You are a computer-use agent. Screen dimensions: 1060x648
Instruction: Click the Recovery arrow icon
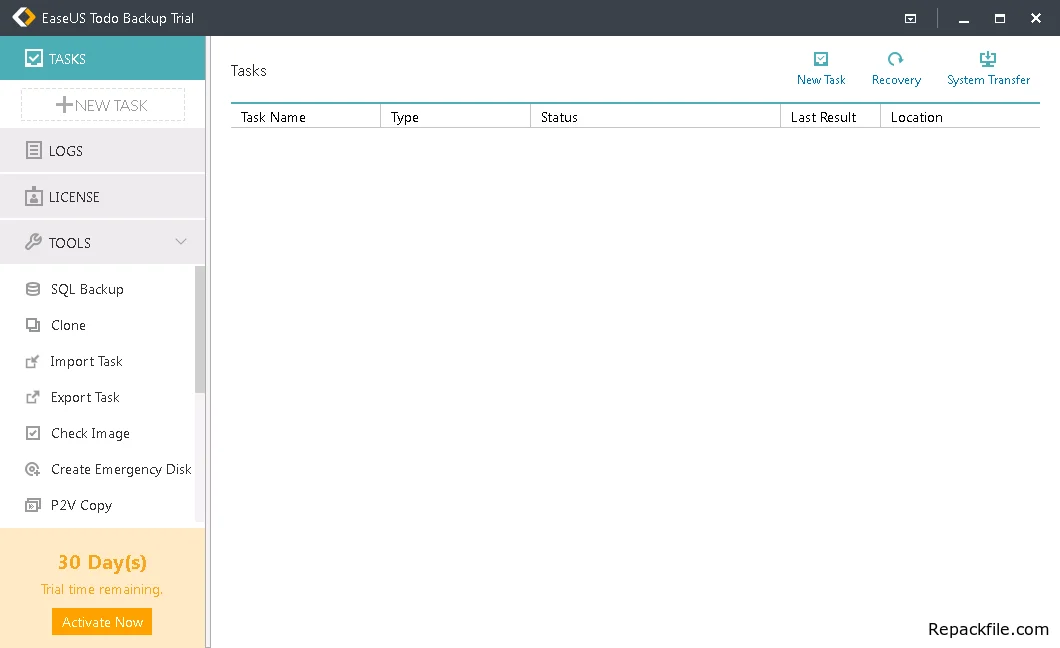pyautogui.click(x=896, y=59)
